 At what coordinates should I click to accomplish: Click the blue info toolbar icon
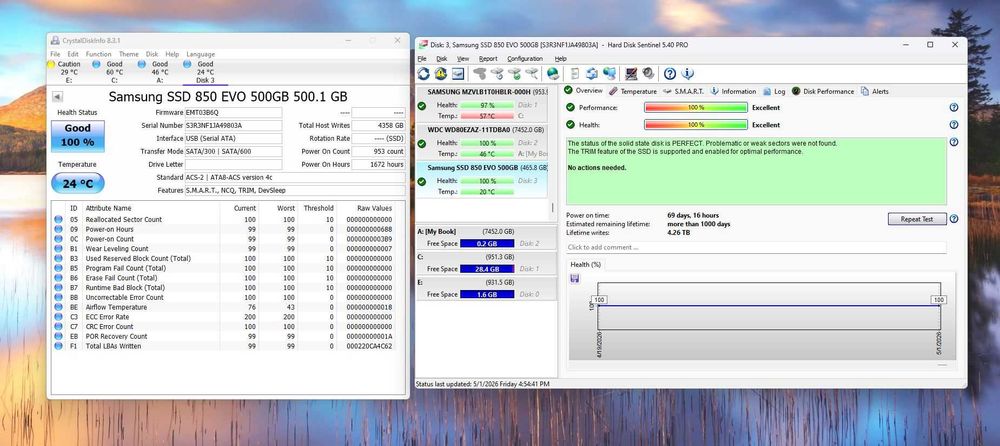point(688,73)
